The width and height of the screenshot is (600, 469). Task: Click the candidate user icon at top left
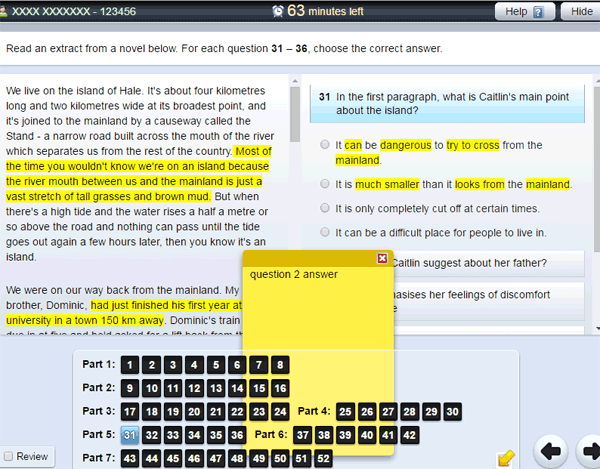(3, 11)
